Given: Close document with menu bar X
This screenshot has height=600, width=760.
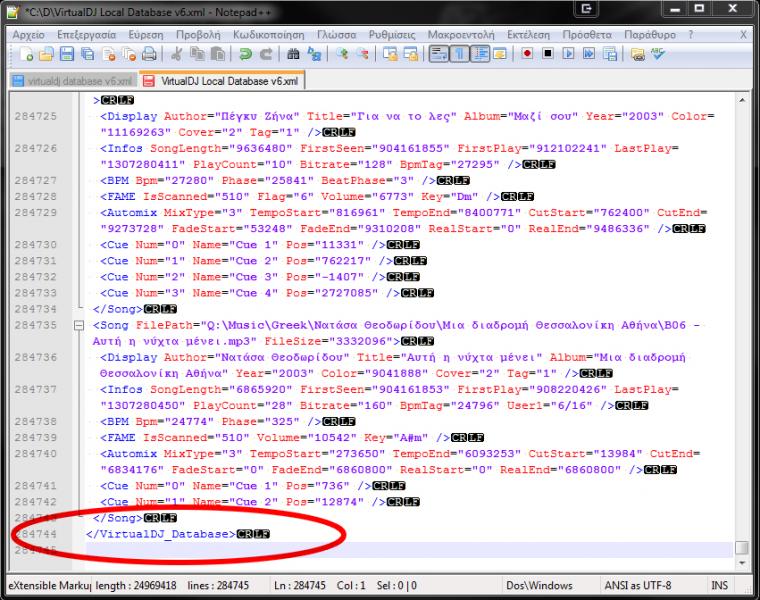Looking at the screenshot, I should (x=743, y=35).
